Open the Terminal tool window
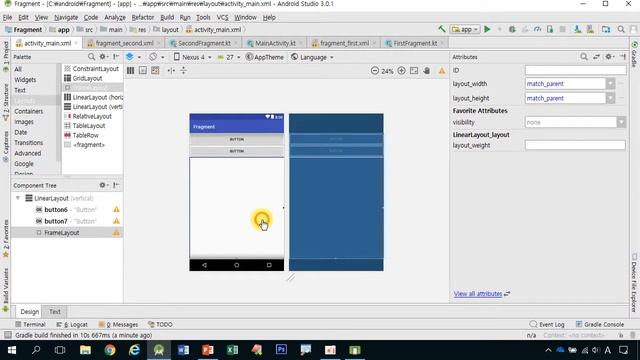 coord(31,324)
